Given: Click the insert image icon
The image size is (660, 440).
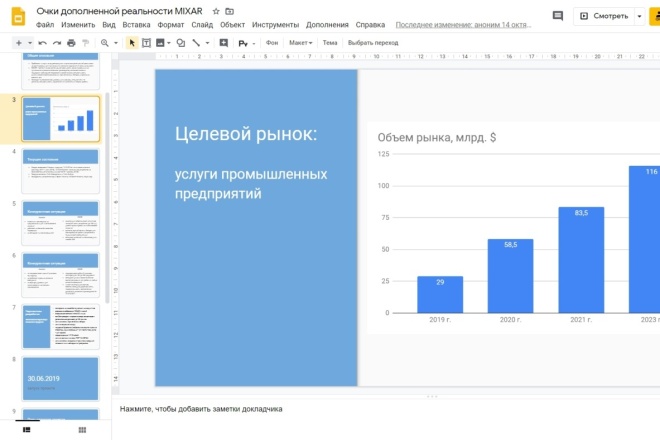Looking at the screenshot, I should point(160,43).
